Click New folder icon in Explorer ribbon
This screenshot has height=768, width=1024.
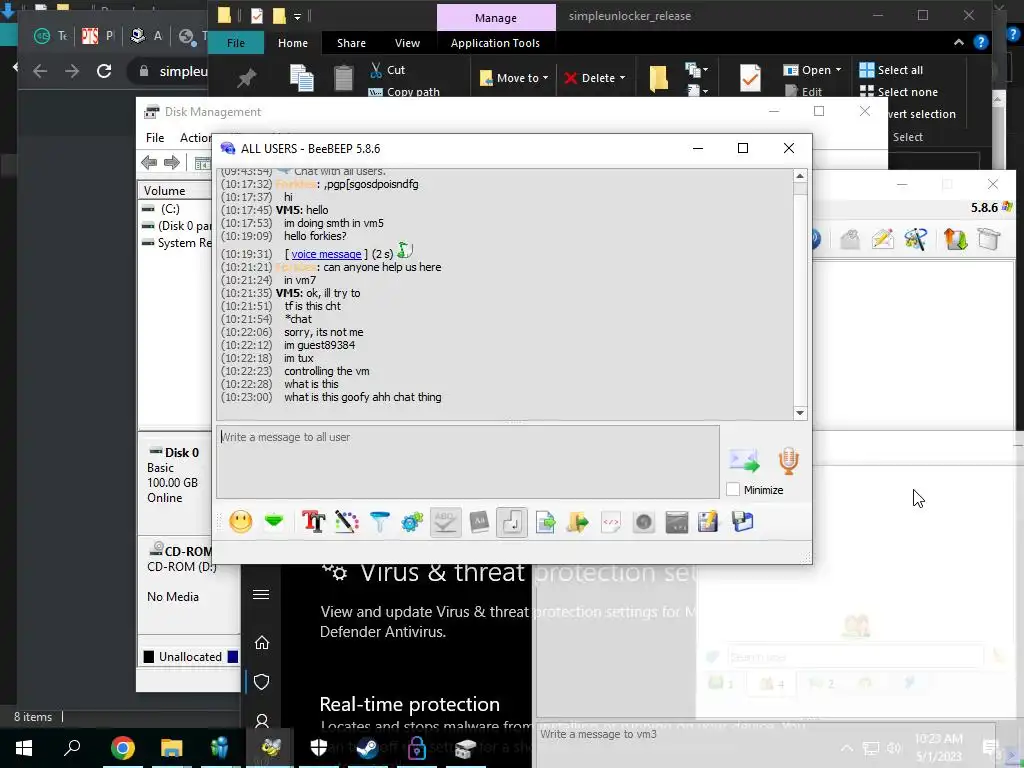pyautogui.click(x=659, y=78)
